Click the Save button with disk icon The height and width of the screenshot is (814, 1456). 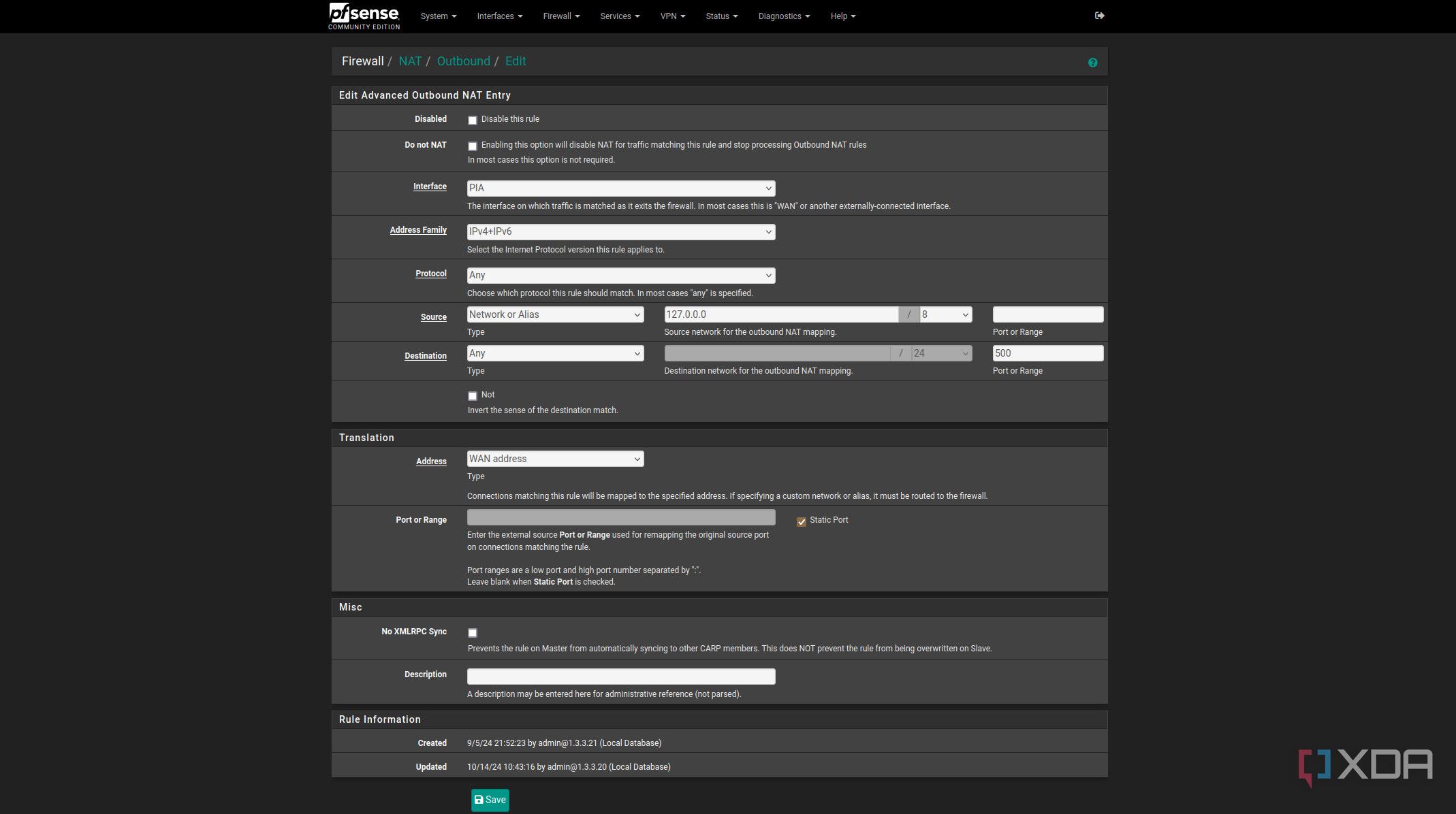point(490,800)
